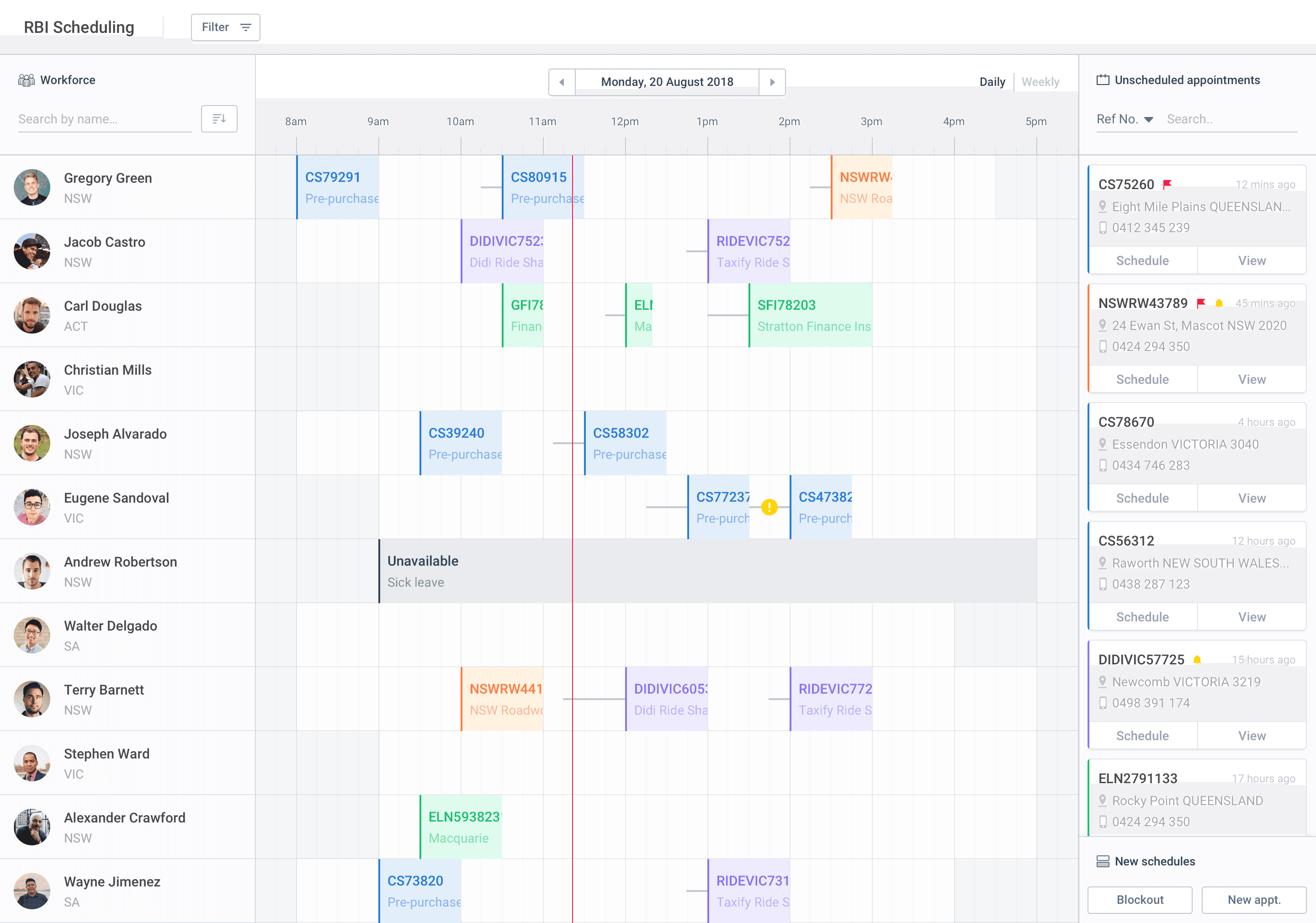The image size is (1316, 923).
Task: Click the red flag on NSWRW43789
Action: click(x=1201, y=303)
